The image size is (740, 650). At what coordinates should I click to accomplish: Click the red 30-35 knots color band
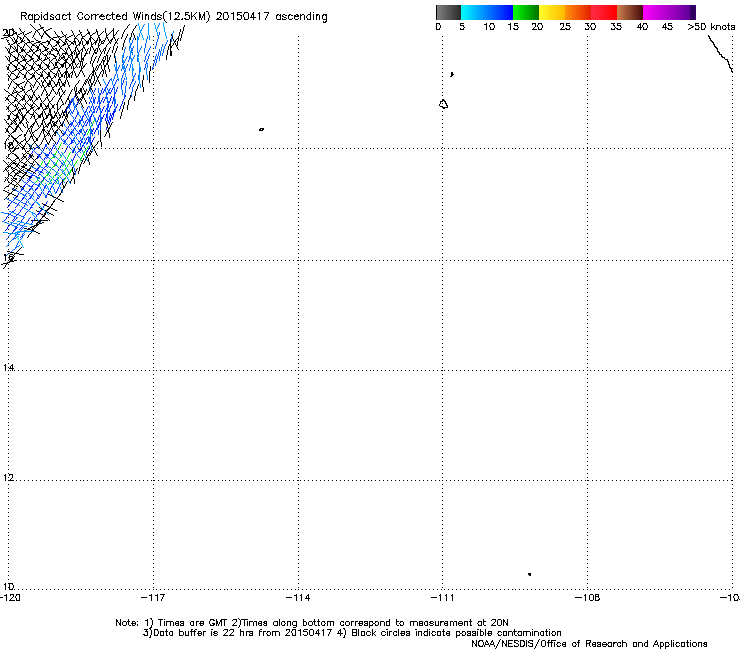604,12
